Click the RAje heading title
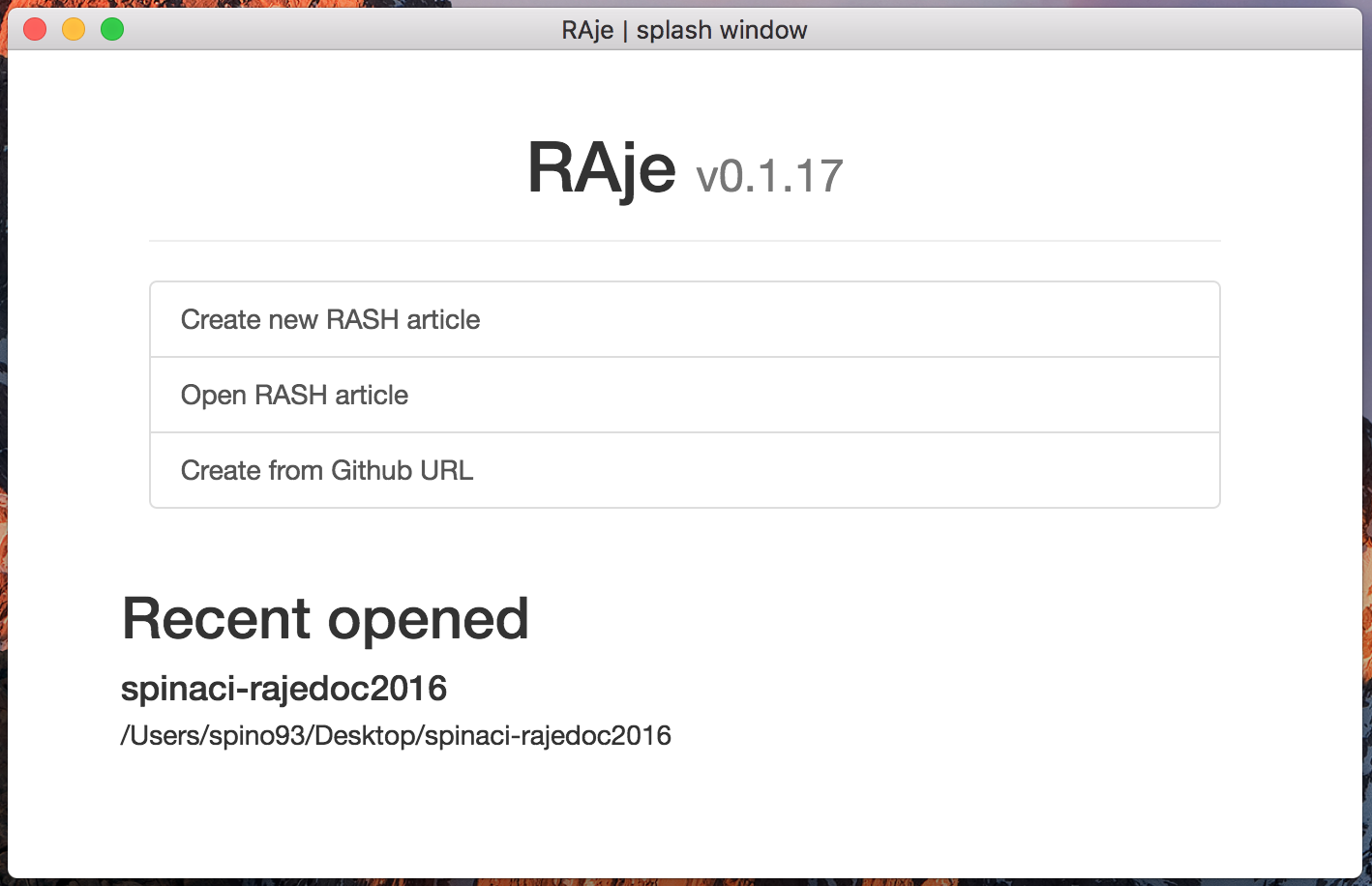This screenshot has width=1372, height=886. coord(601,168)
